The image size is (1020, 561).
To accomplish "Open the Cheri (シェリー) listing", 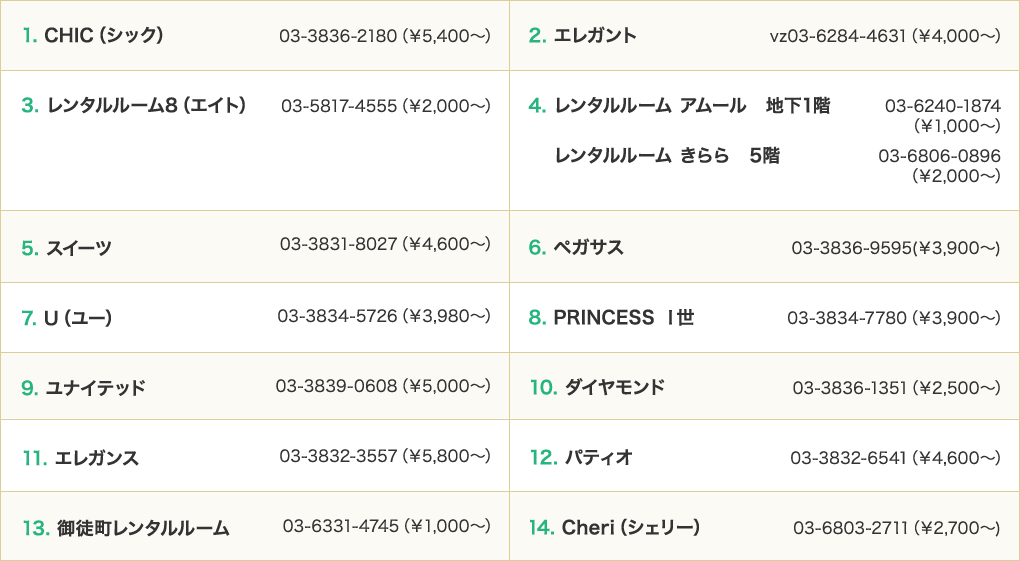I will point(630,527).
